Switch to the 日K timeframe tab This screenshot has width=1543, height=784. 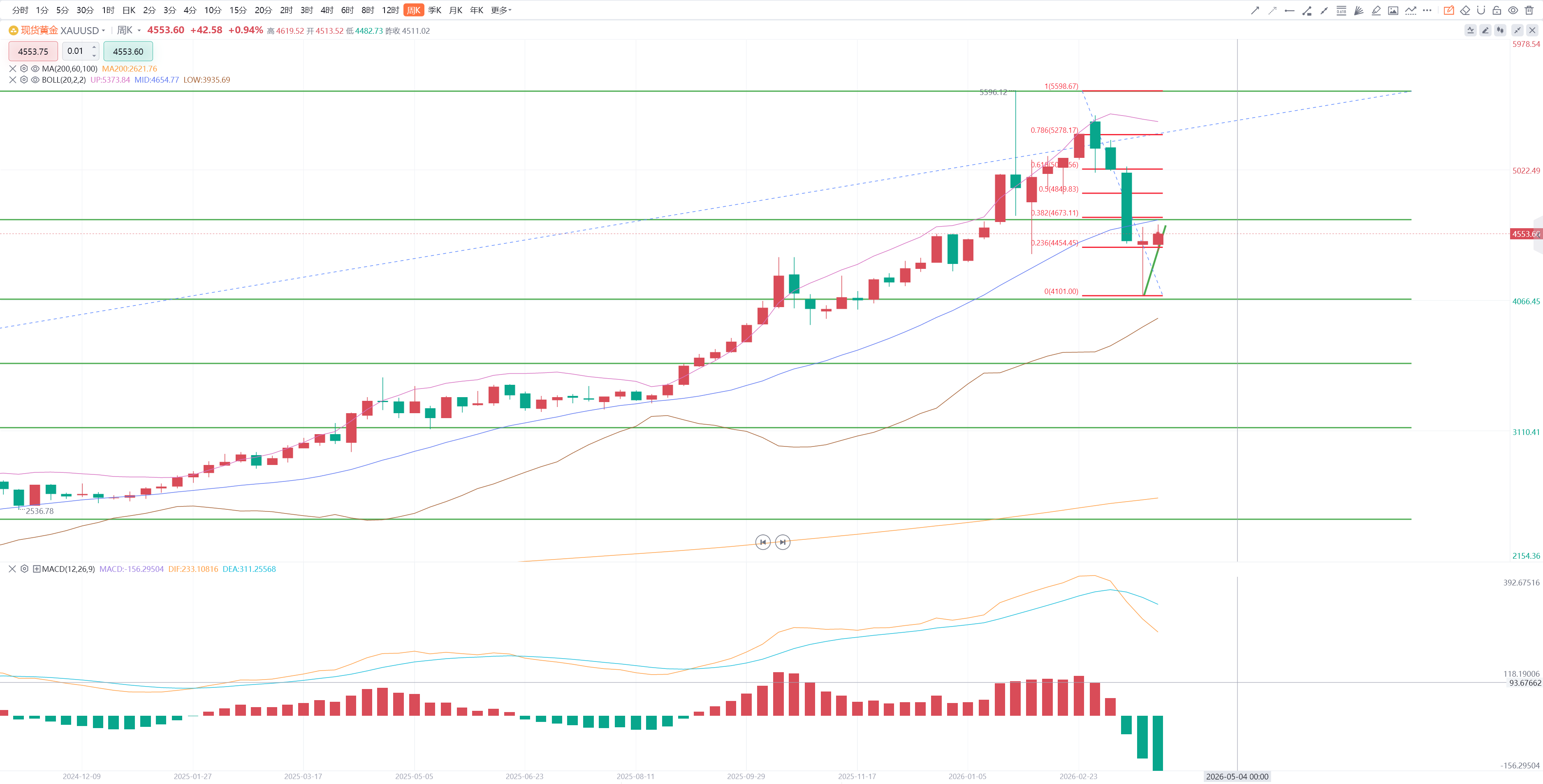coord(128,10)
